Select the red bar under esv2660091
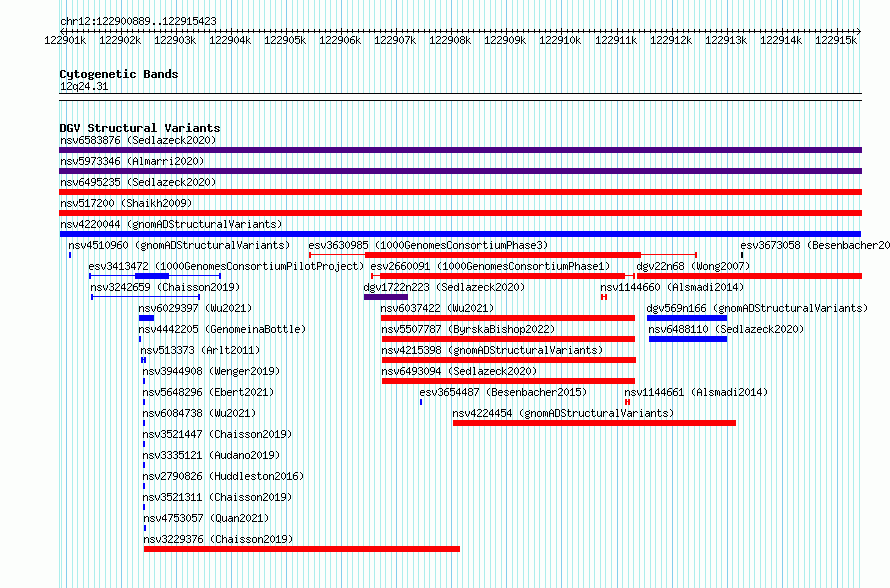 502,276
